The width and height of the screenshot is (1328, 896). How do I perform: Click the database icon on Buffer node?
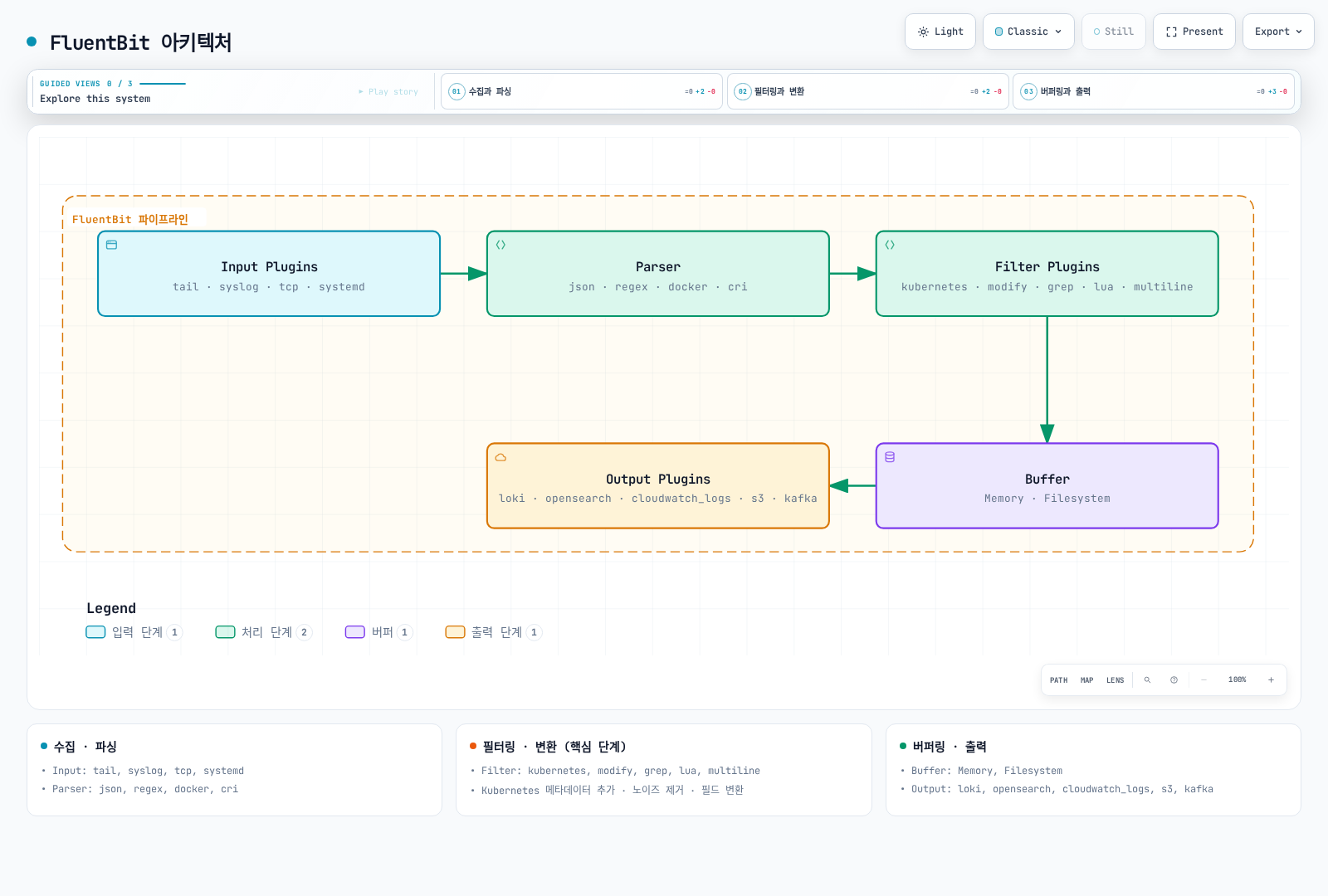[x=890, y=457]
